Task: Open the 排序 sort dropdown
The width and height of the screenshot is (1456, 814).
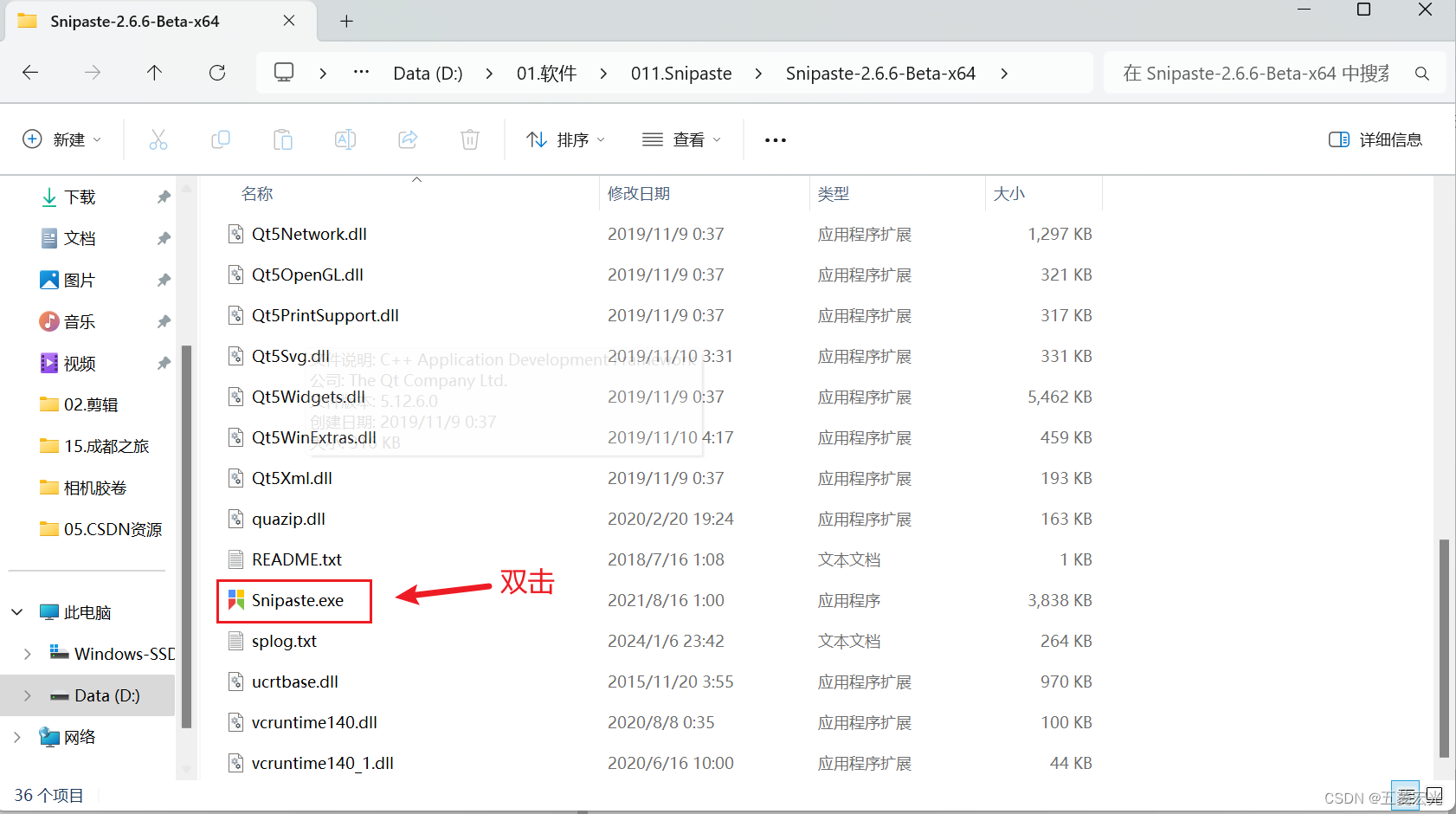Action: point(566,139)
